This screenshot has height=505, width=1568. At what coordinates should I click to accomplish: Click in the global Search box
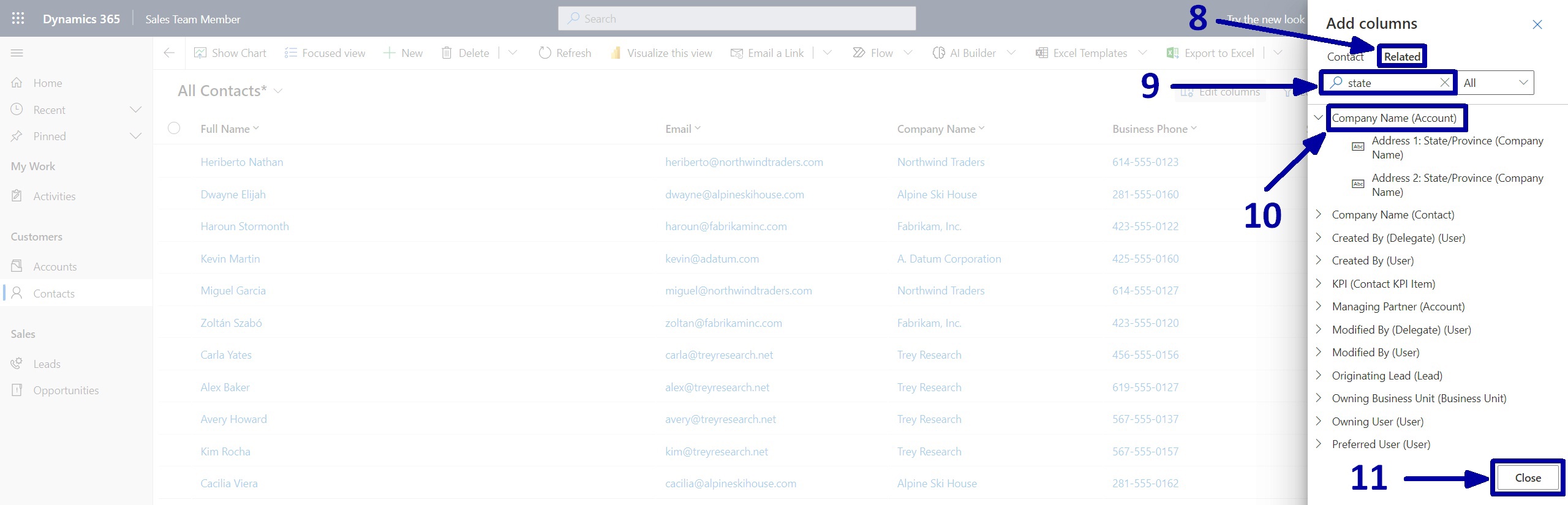point(737,18)
